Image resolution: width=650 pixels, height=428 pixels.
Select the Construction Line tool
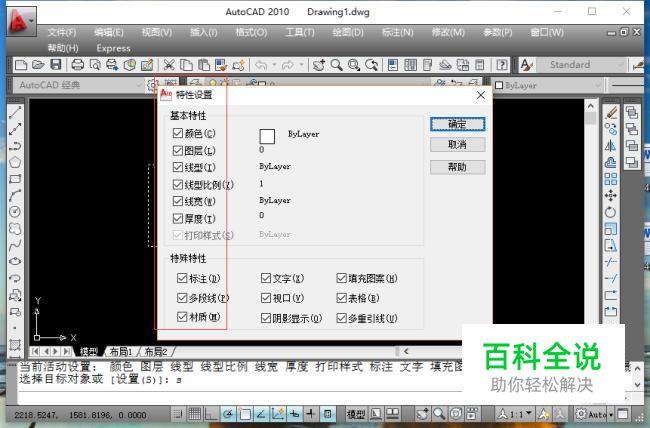click(15, 129)
